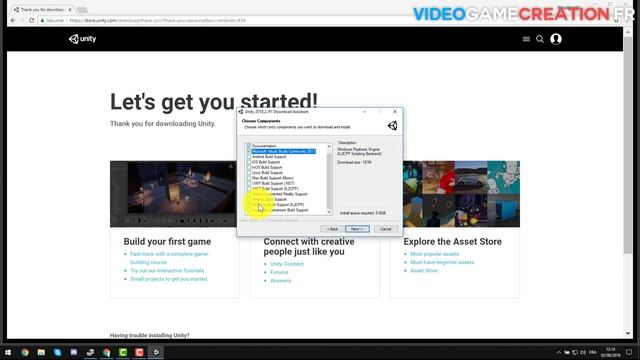Open the 'Small projects to get you started' link
This screenshot has width=640, height=360.
pos(169,279)
